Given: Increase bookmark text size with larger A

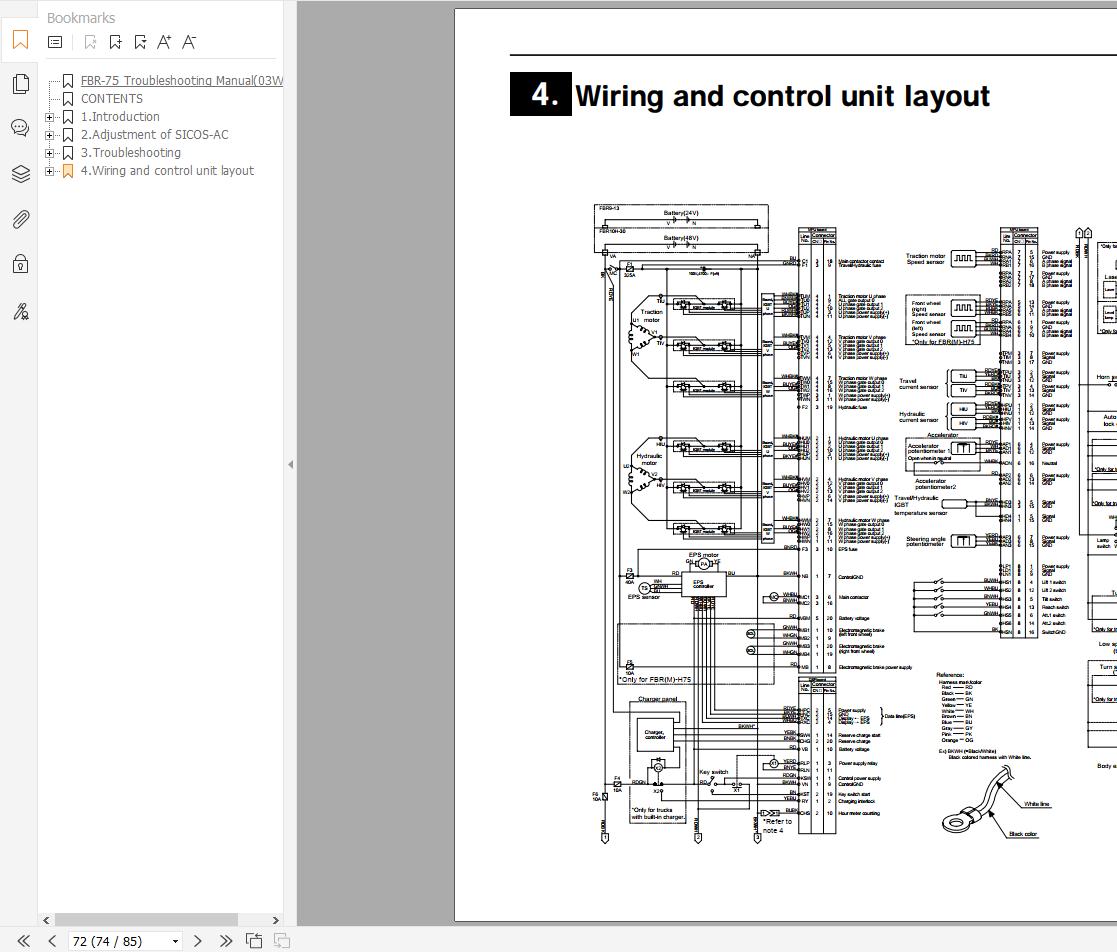Looking at the screenshot, I should coord(164,42).
